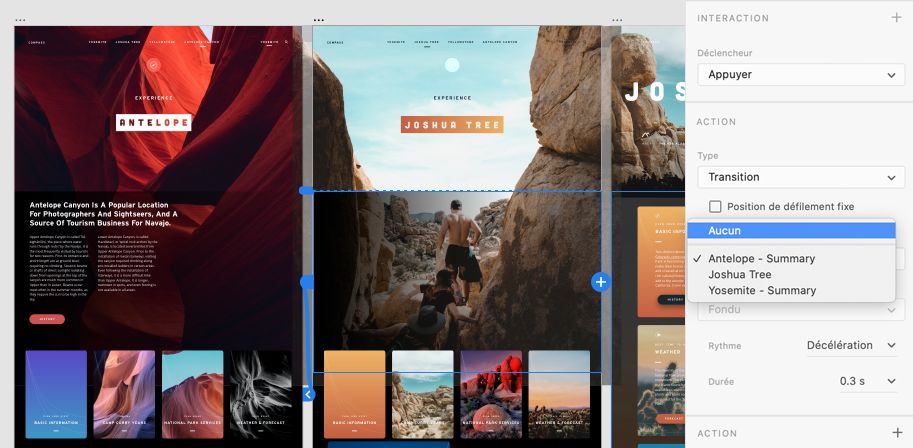Image resolution: width=913 pixels, height=448 pixels.
Task: Click the orange FORECAST button on the third artboard
Action: click(671, 418)
